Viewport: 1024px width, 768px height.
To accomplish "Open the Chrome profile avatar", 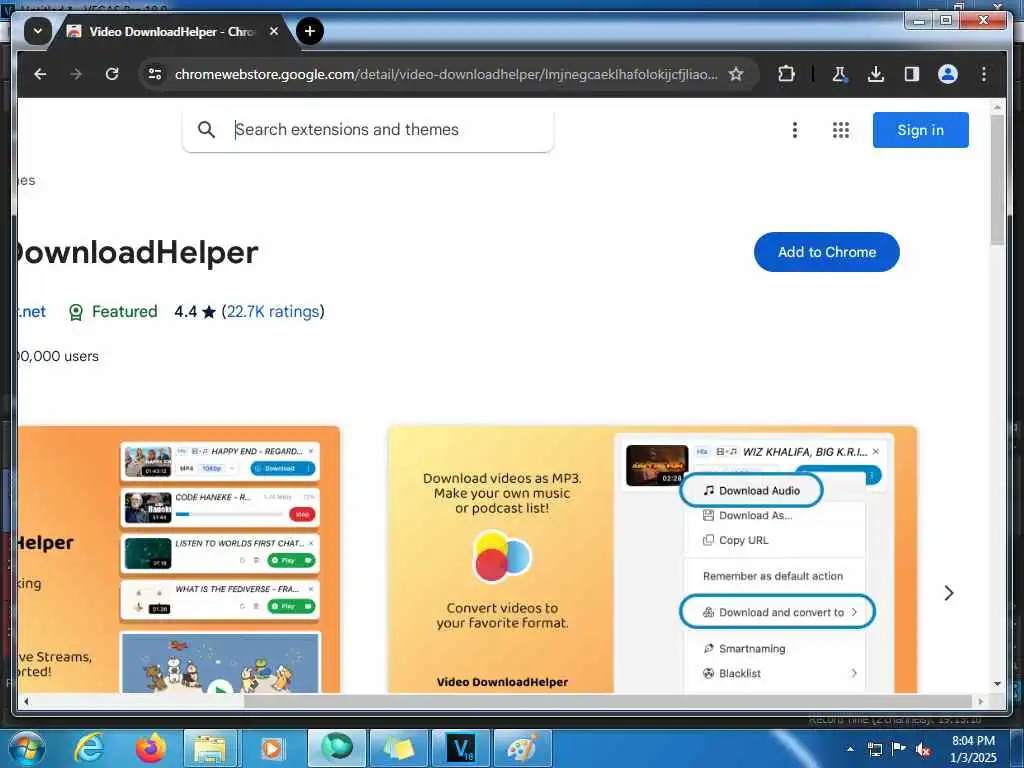I will [x=948, y=74].
